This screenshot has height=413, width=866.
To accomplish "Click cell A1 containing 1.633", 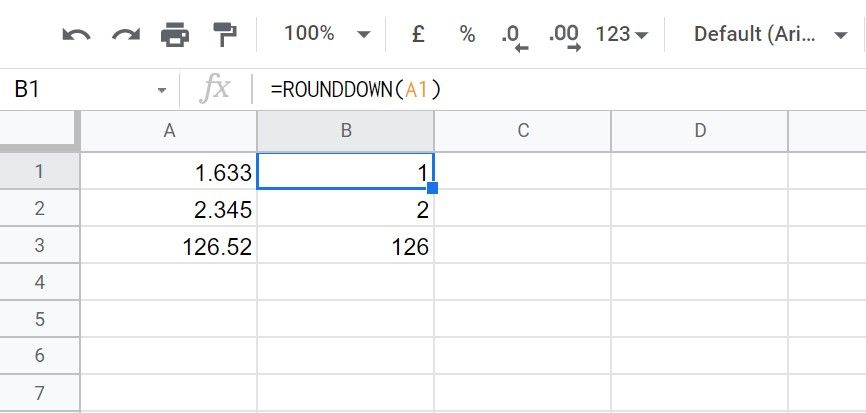I will coord(168,172).
